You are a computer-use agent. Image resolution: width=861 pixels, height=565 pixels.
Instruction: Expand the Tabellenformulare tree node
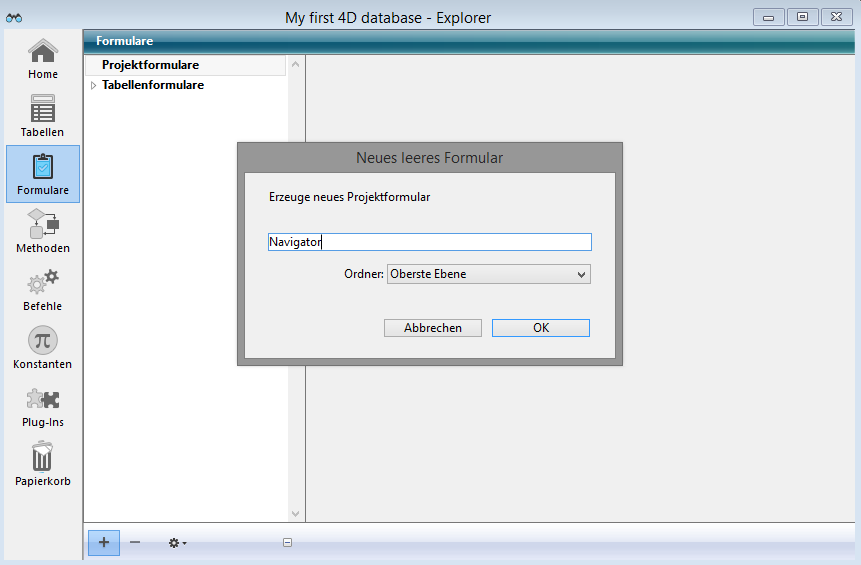[93, 85]
